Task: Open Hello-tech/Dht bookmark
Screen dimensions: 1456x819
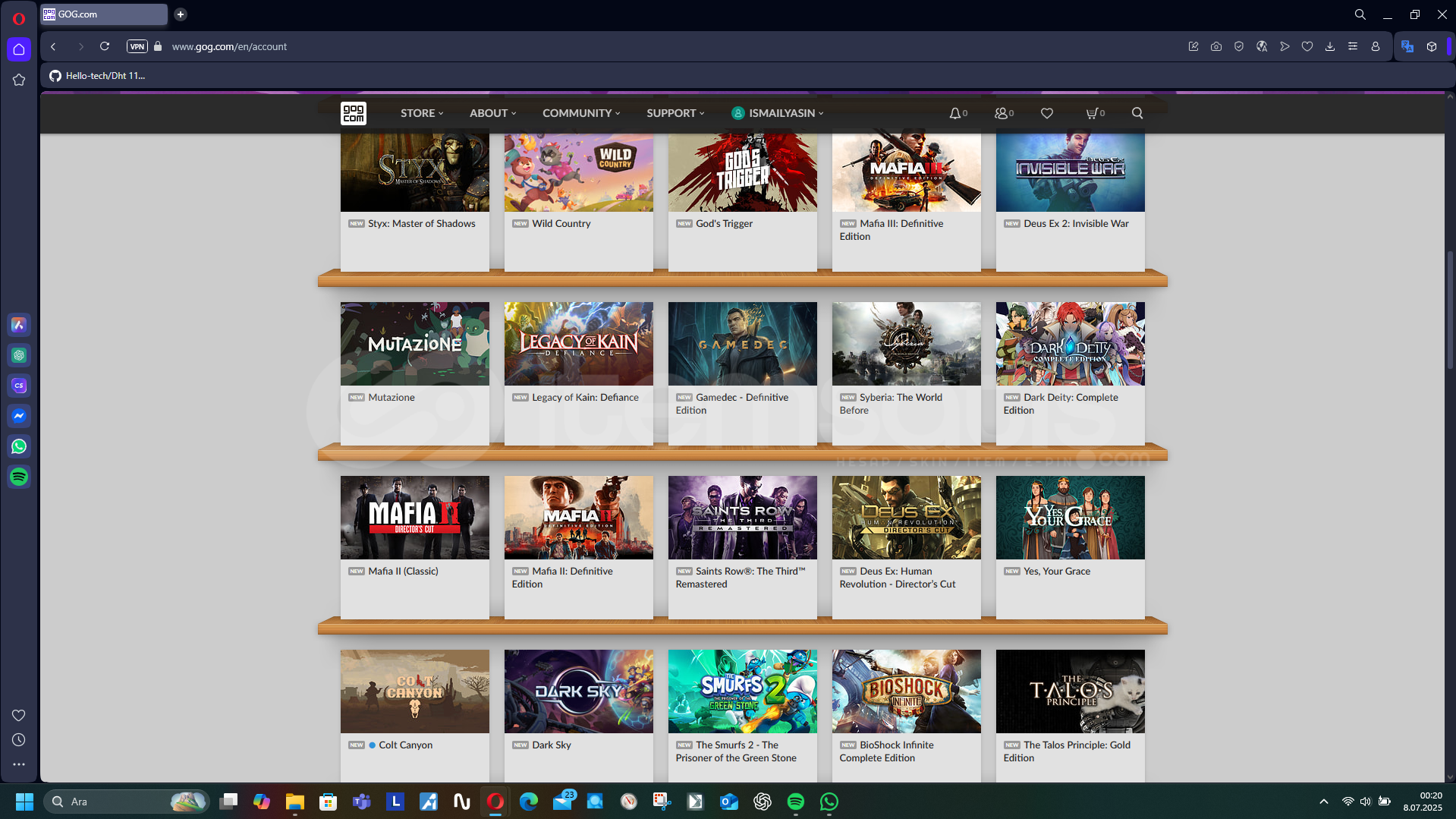Action: click(x=97, y=76)
